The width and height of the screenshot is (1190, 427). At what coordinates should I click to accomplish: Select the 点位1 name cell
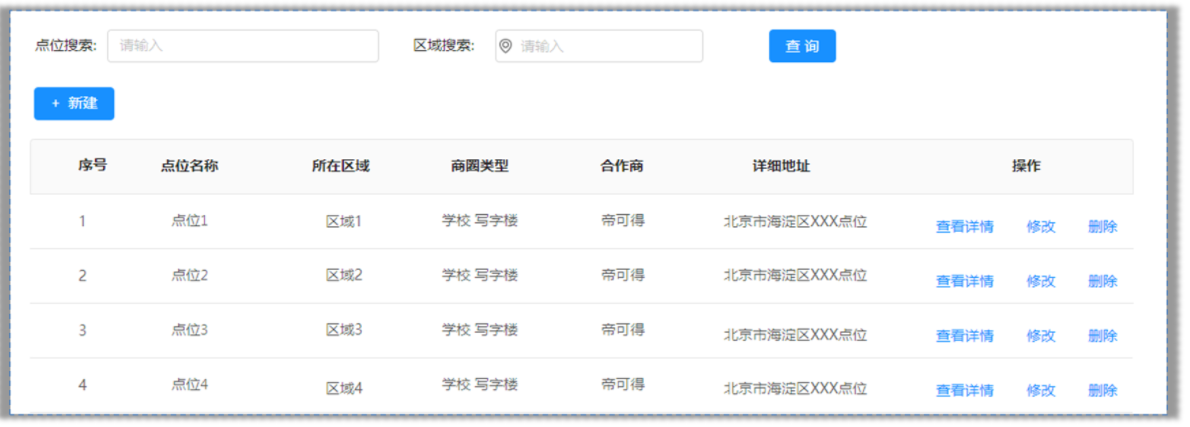coord(190,221)
